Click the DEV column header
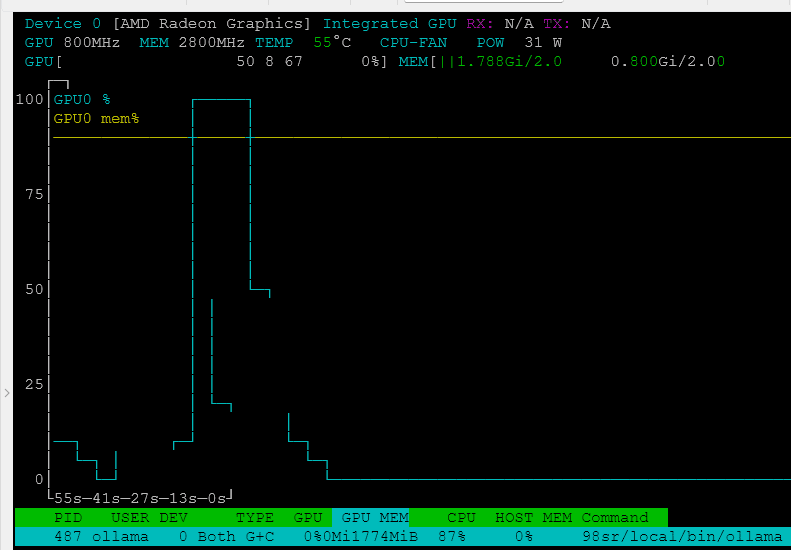 174,518
